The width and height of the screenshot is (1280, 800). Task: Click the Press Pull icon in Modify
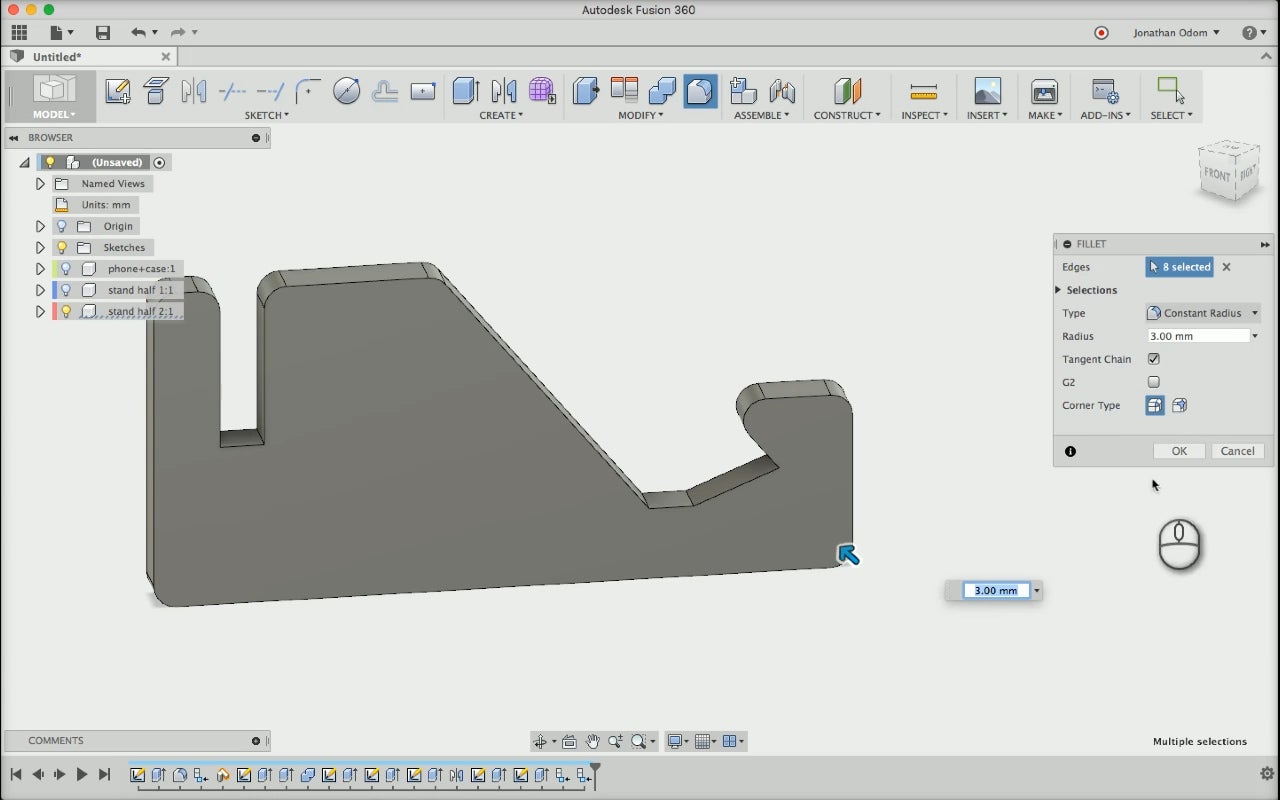[585, 91]
